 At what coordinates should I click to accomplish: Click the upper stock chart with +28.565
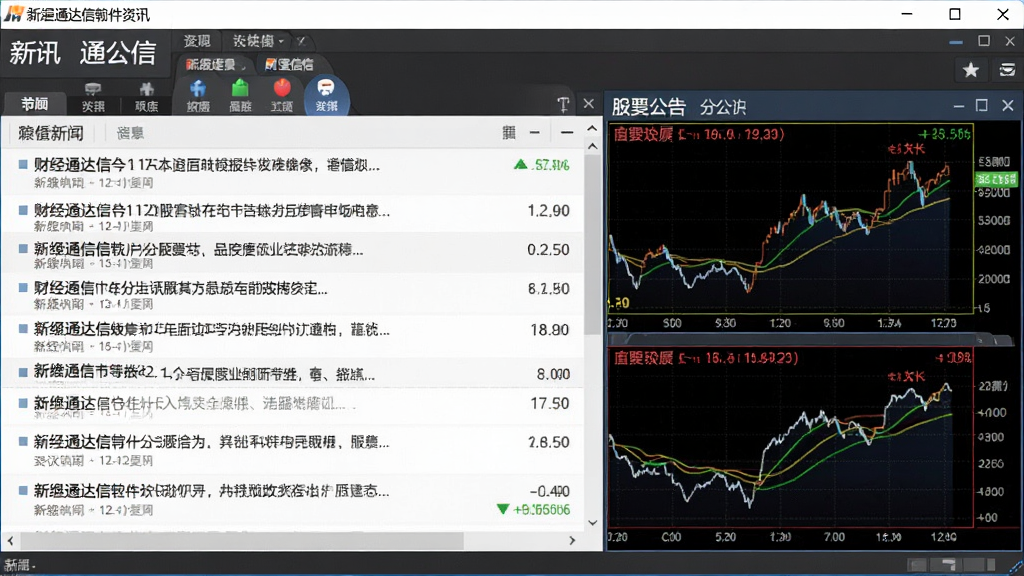[x=791, y=217]
